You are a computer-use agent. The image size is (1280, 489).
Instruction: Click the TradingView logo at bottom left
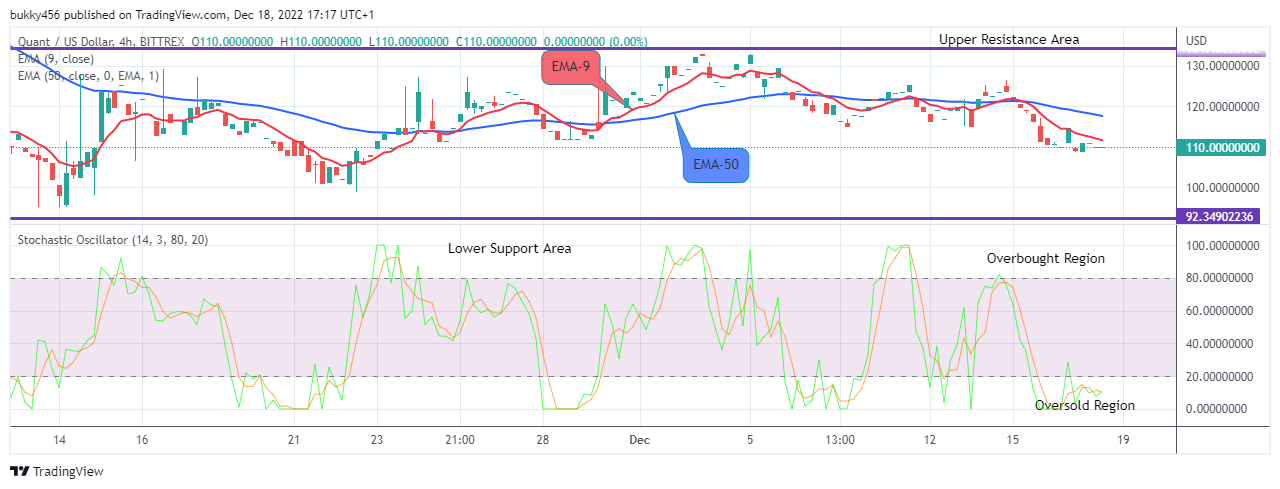pyautogui.click(x=57, y=471)
